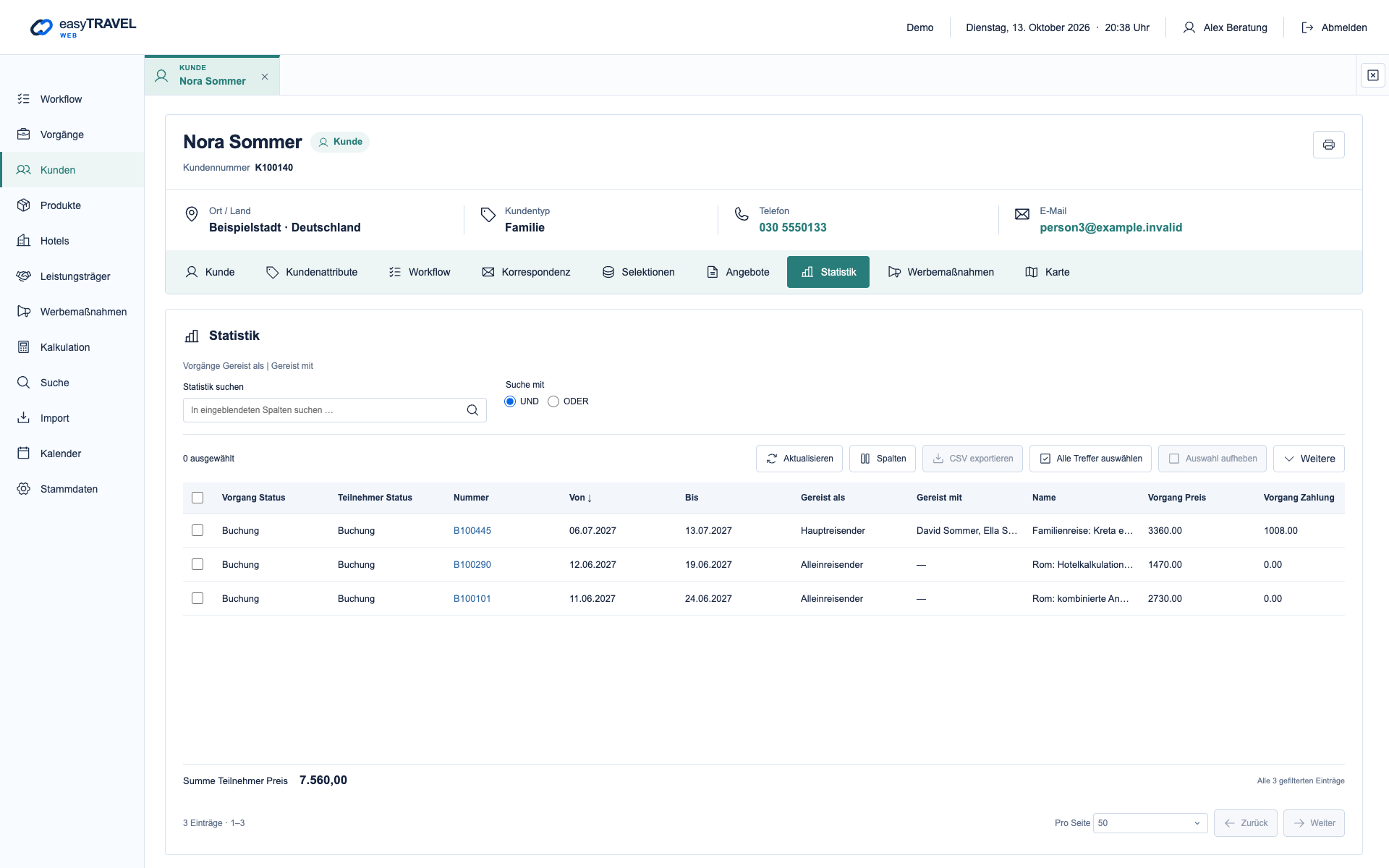1389x868 pixels.
Task: Focus the Statistik suchen input field
Action: (334, 410)
